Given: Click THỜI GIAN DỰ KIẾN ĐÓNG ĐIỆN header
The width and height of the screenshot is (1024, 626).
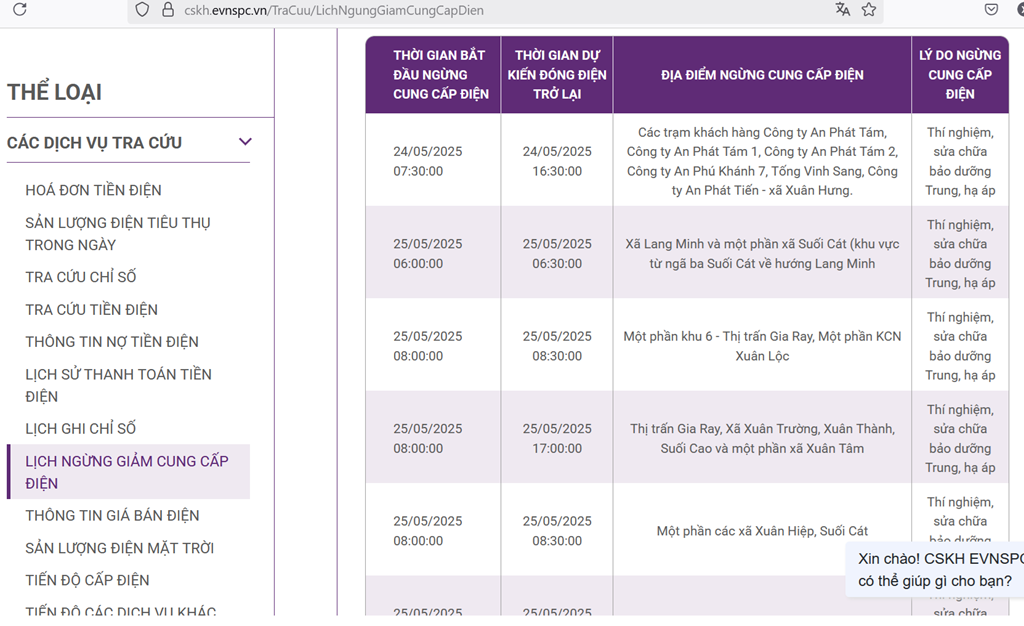Looking at the screenshot, I should (557, 74).
